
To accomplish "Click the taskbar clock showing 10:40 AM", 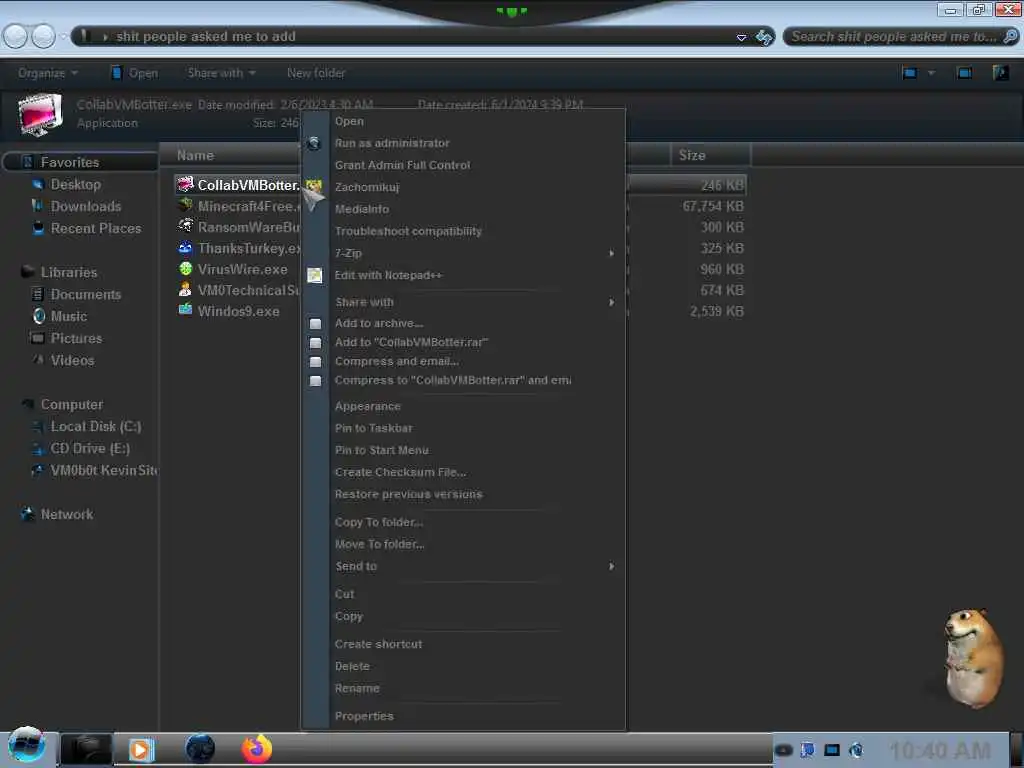I will (x=940, y=750).
